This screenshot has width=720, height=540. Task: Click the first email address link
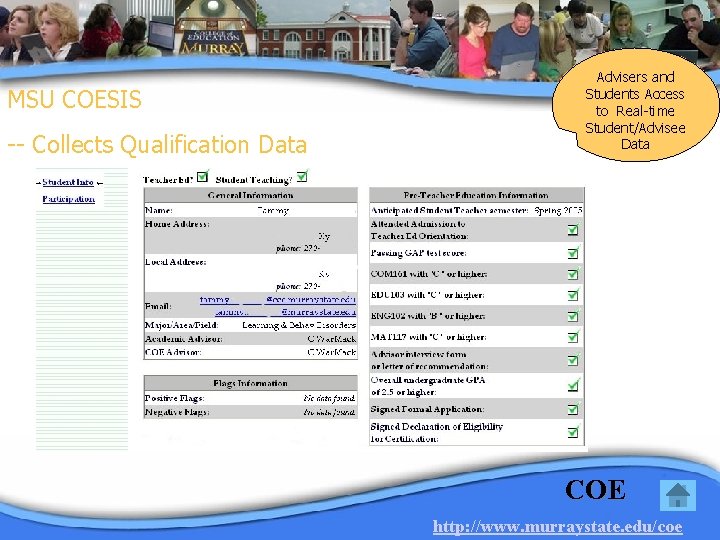tap(278, 300)
